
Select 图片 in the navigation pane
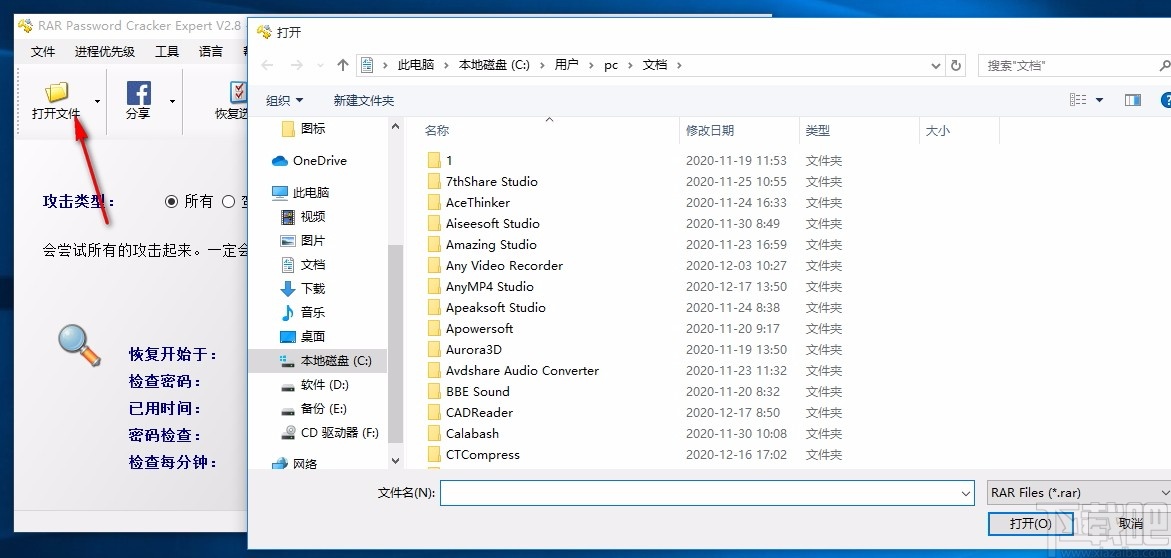302,241
